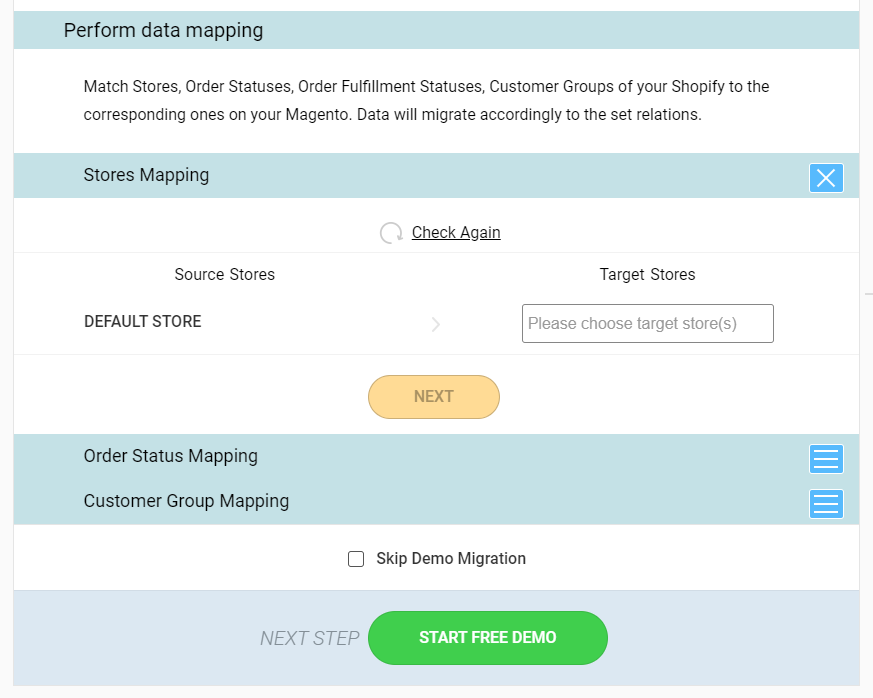Click the Perform data mapping heading
The image size is (873, 698).
click(163, 30)
